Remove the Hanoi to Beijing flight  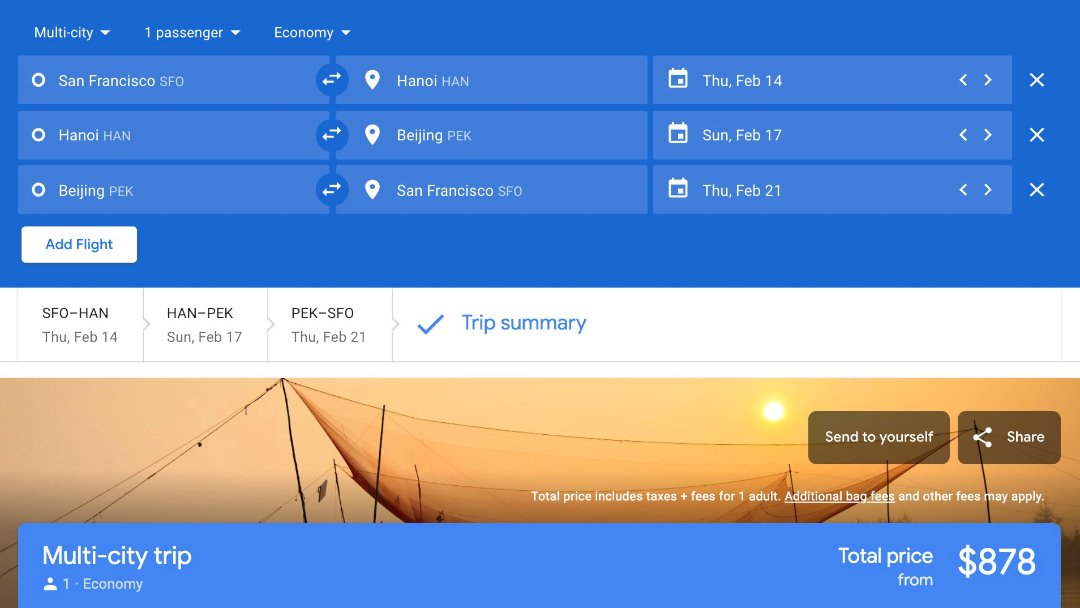click(x=1037, y=135)
